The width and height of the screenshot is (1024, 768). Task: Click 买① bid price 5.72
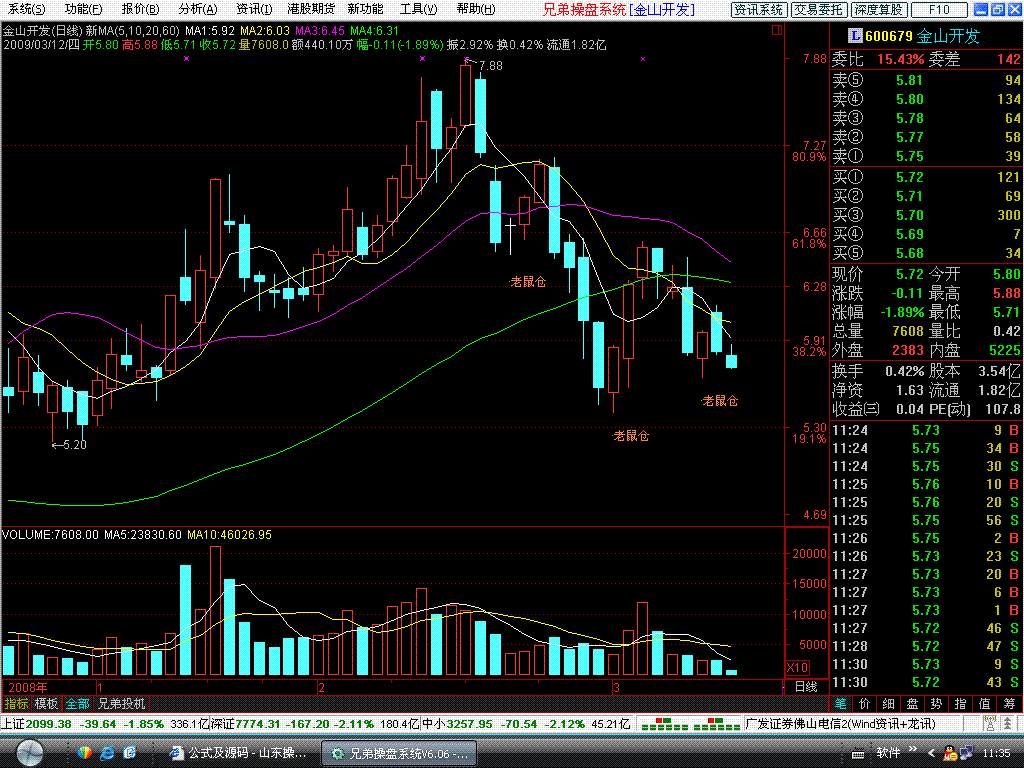909,177
